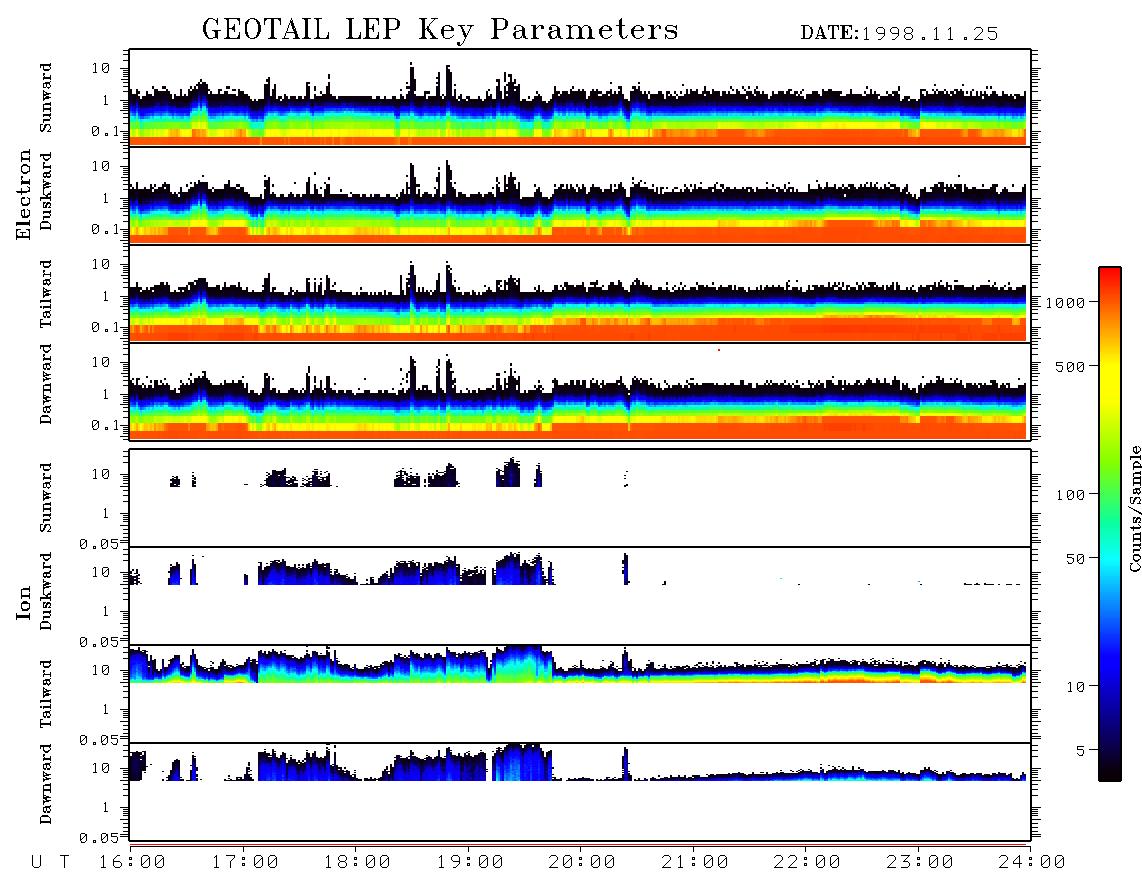This screenshot has width=1142, height=880.
Task: Select the "17:00" time tick label
Action: 245,862
